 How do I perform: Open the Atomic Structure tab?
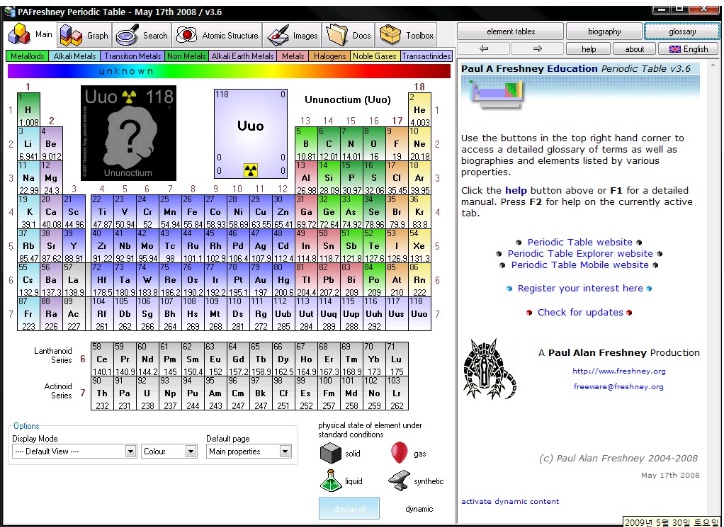click(217, 35)
